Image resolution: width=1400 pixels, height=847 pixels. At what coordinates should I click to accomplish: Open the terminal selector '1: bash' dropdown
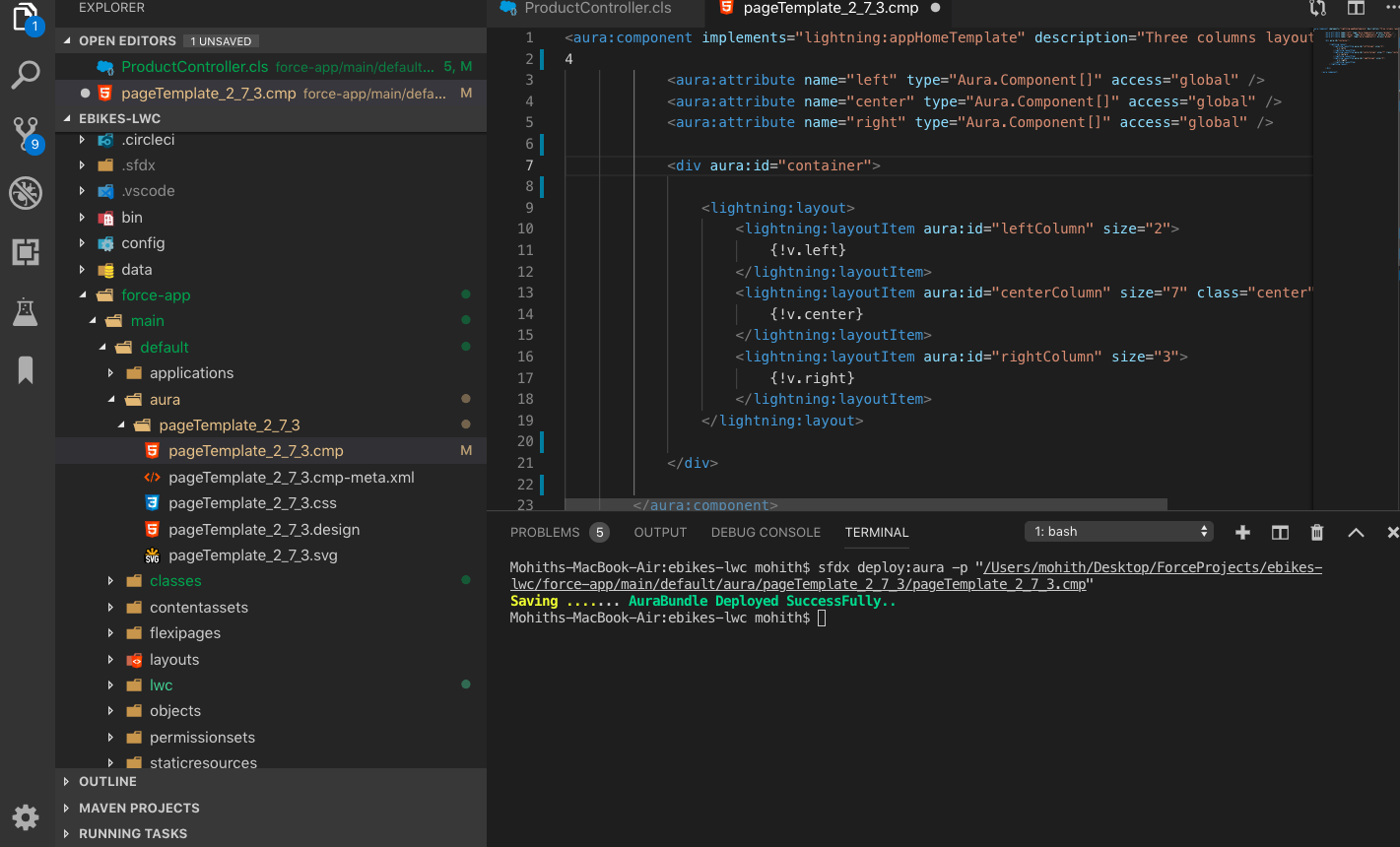coord(1119,532)
